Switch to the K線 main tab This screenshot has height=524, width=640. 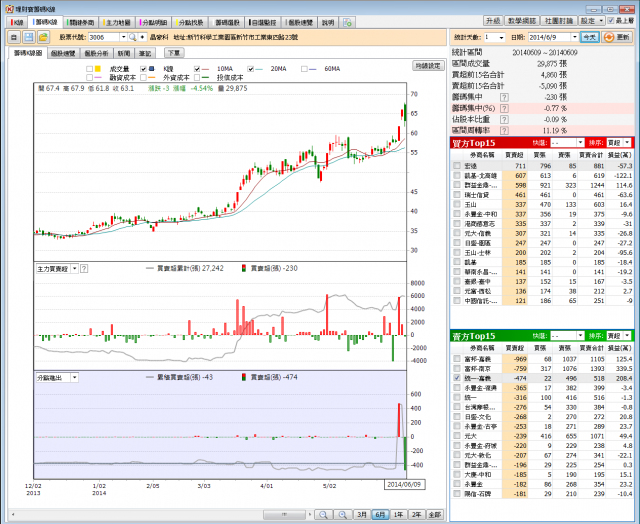[17, 22]
